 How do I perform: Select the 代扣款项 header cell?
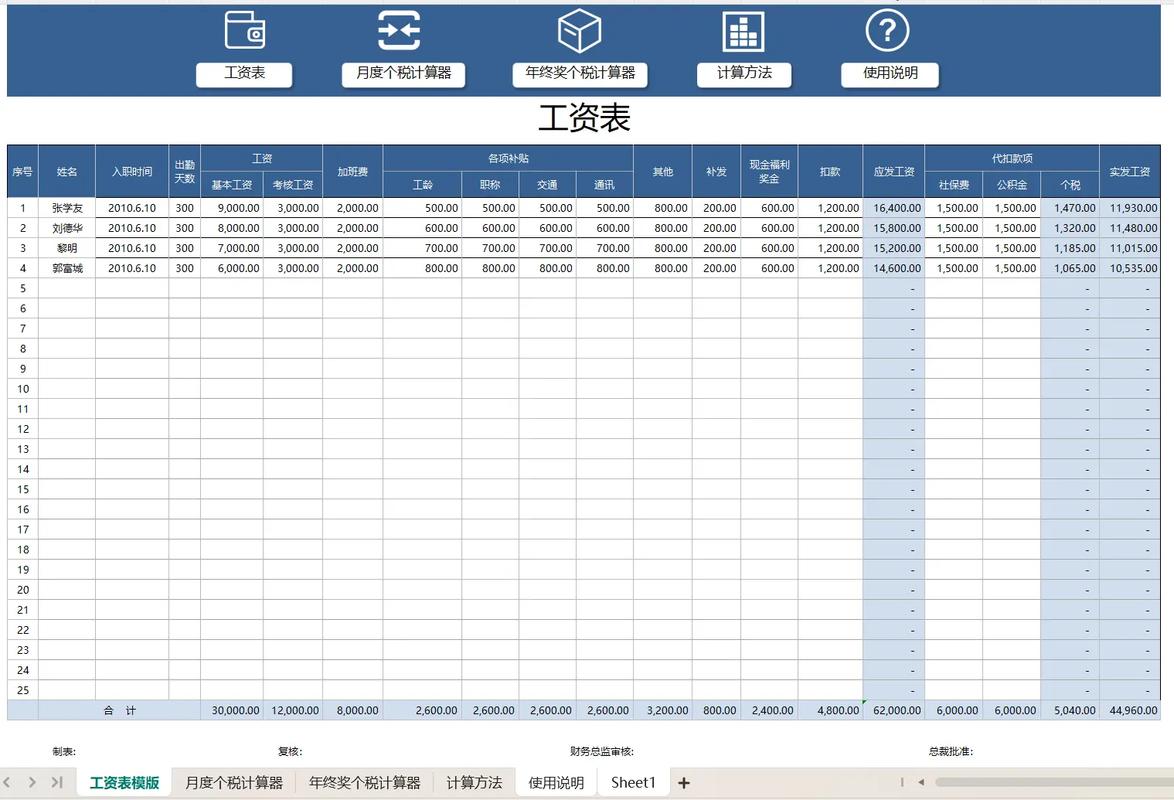click(x=1012, y=158)
